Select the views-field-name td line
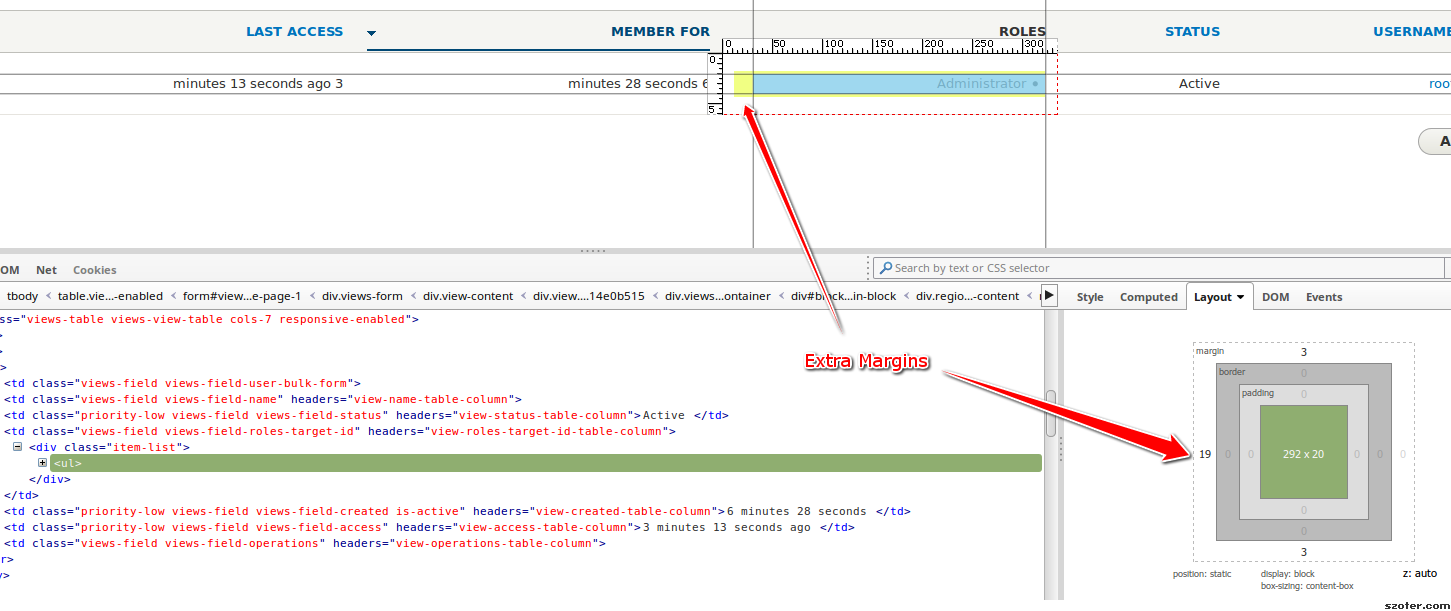This screenshot has height=611, width=1451. pyautogui.click(x=263, y=399)
